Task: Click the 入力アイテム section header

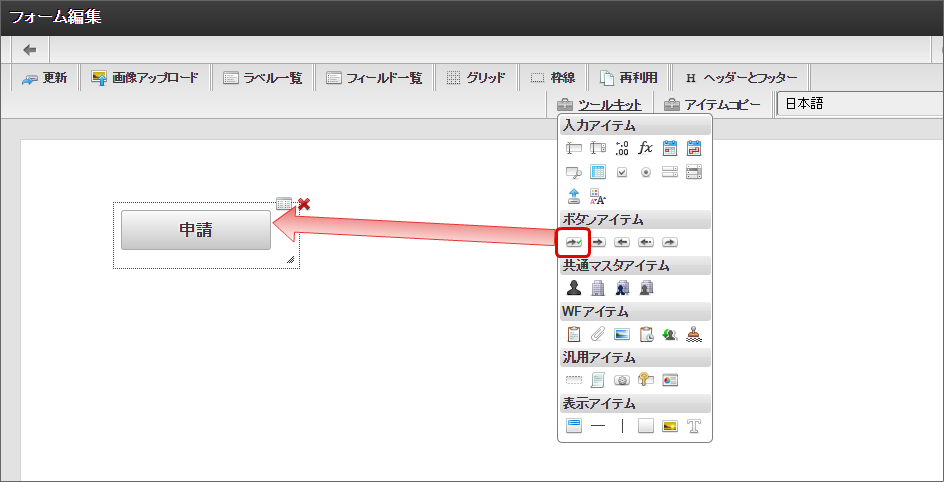Action: pos(635,126)
